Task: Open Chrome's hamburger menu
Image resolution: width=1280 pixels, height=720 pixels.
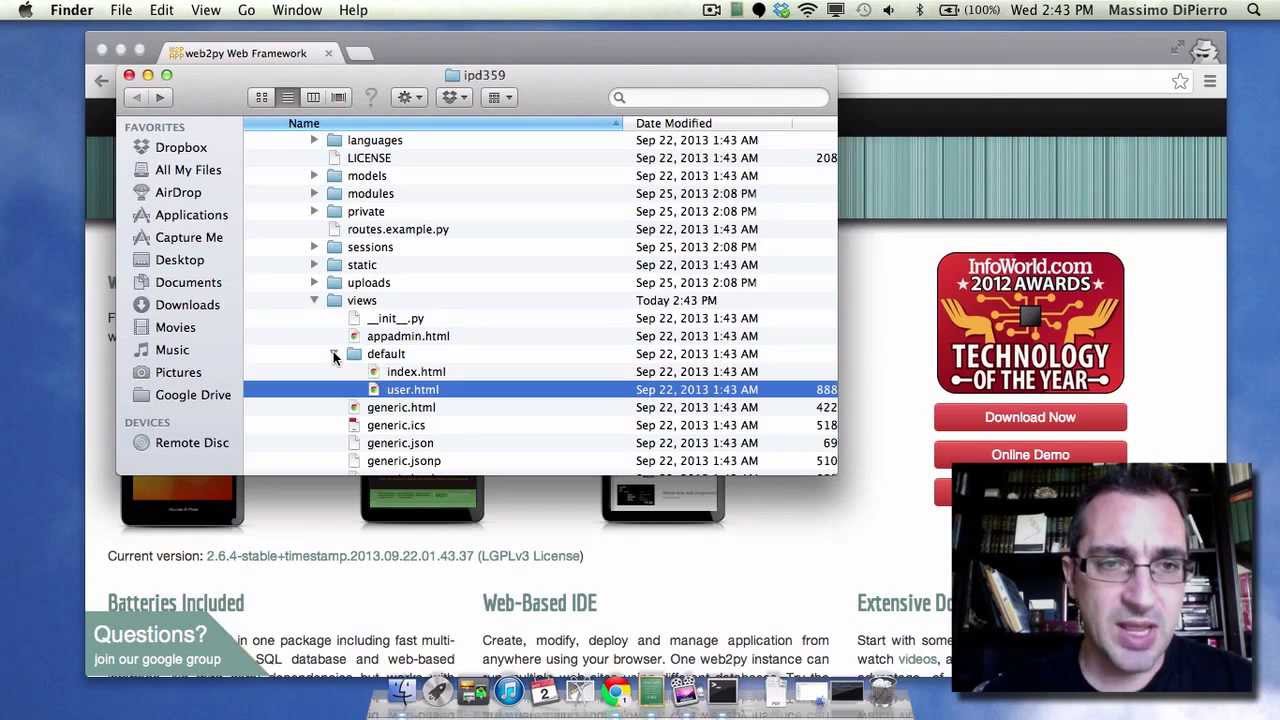Action: pyautogui.click(x=1210, y=82)
